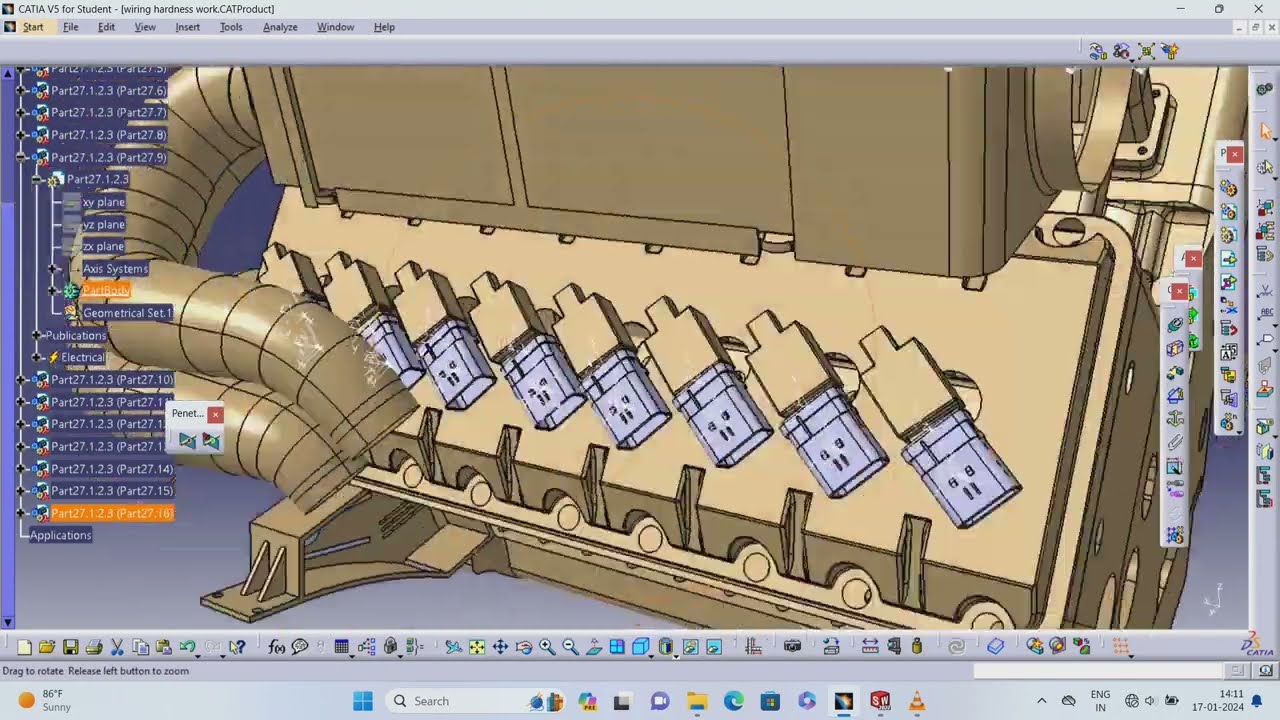The image size is (1280, 720).
Task: Click the Zoom In magnifier
Action: (x=547, y=647)
